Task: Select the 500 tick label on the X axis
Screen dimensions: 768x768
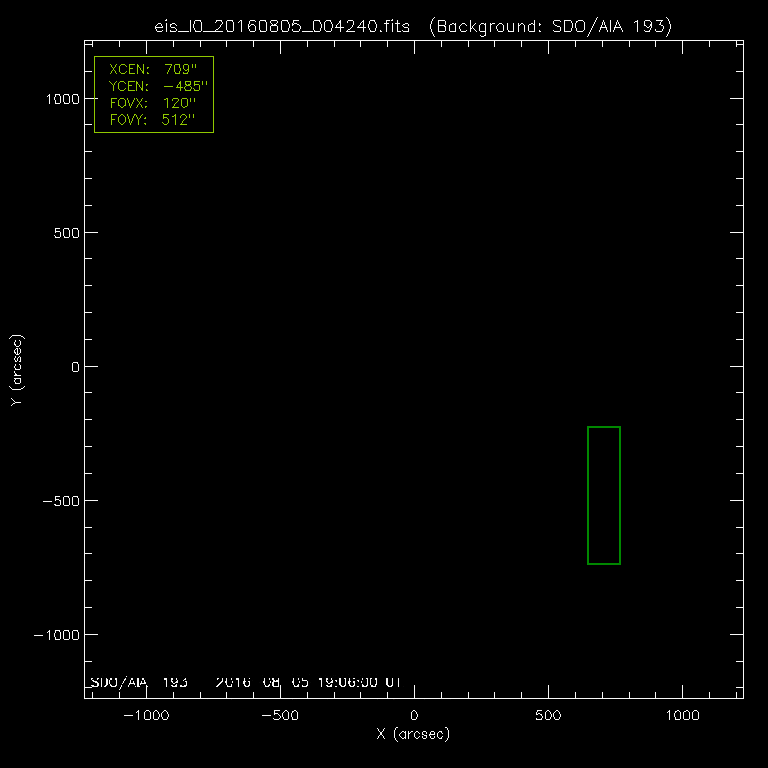Action: tap(548, 716)
